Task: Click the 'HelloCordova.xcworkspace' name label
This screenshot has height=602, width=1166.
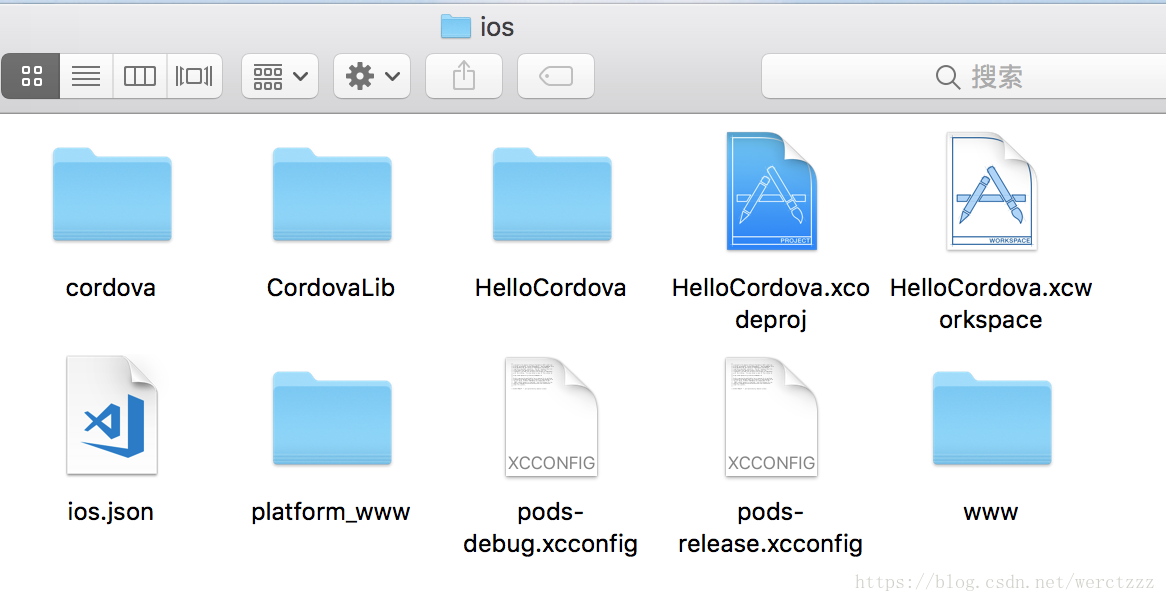Action: pyautogui.click(x=991, y=303)
